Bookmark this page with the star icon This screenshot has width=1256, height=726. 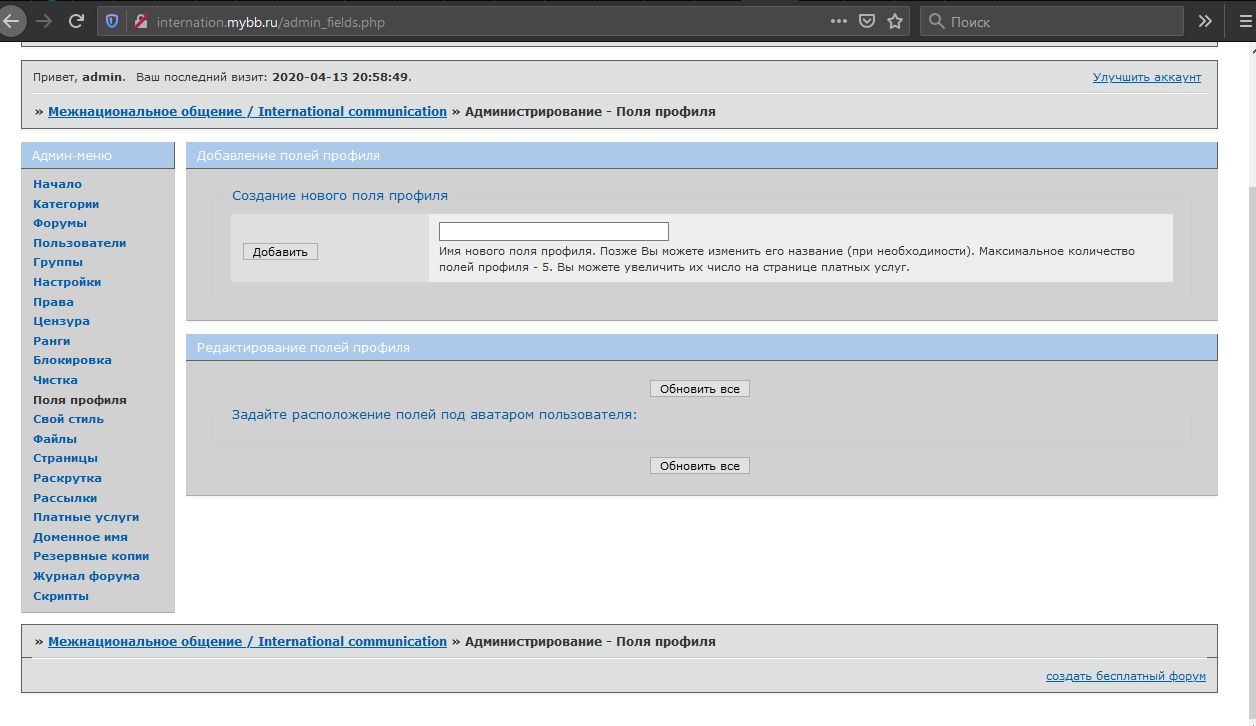click(x=895, y=21)
